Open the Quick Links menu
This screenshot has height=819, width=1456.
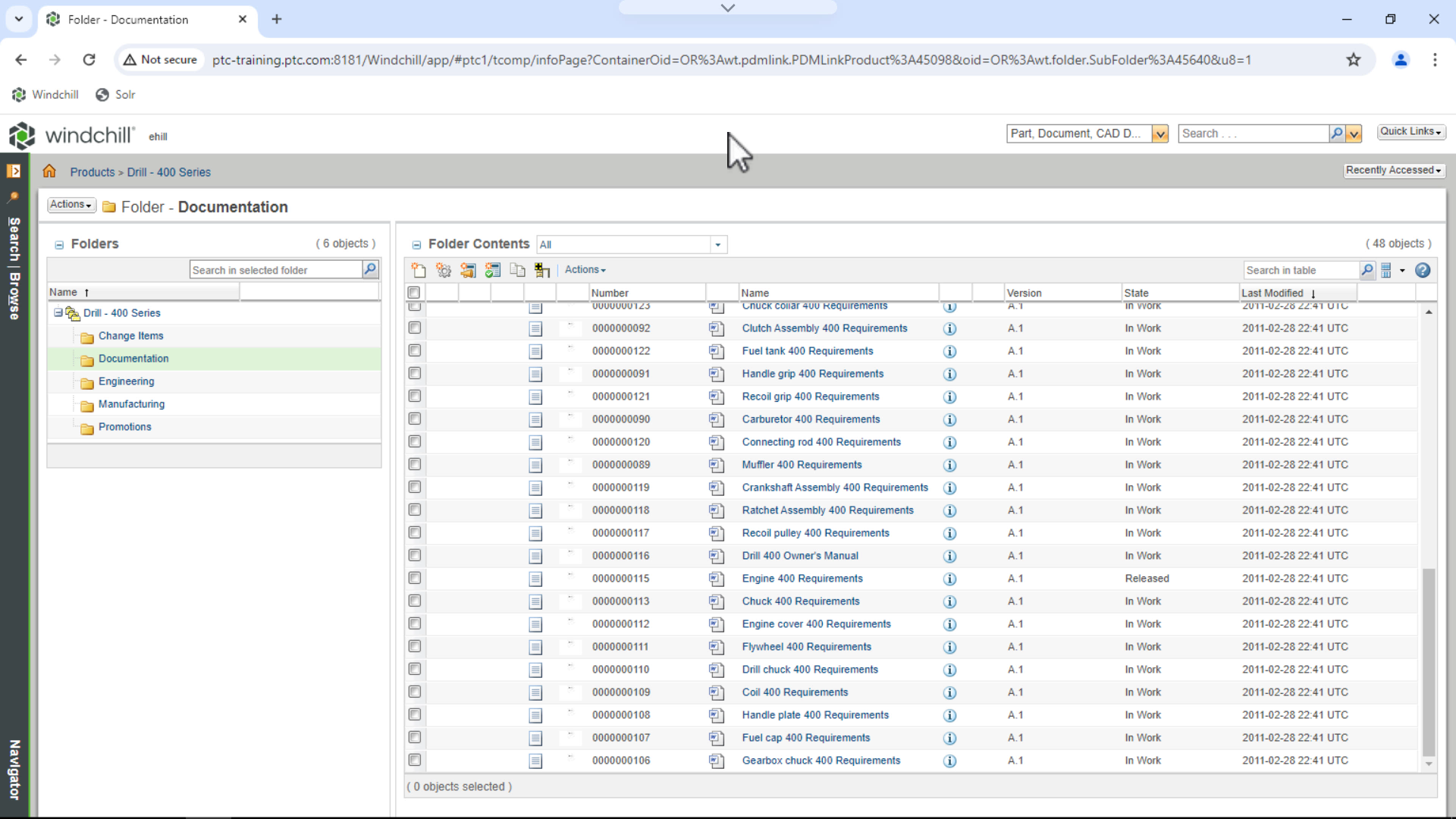click(x=1411, y=132)
